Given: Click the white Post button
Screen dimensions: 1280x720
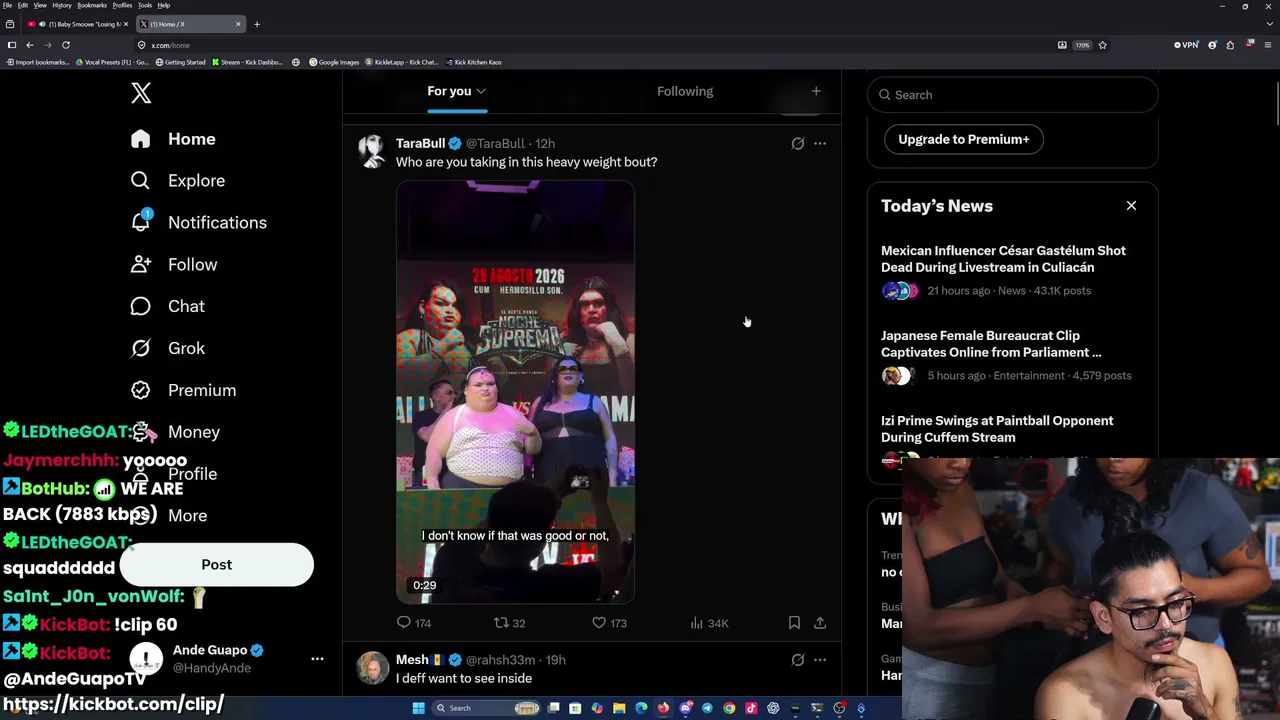Looking at the screenshot, I should (216, 565).
